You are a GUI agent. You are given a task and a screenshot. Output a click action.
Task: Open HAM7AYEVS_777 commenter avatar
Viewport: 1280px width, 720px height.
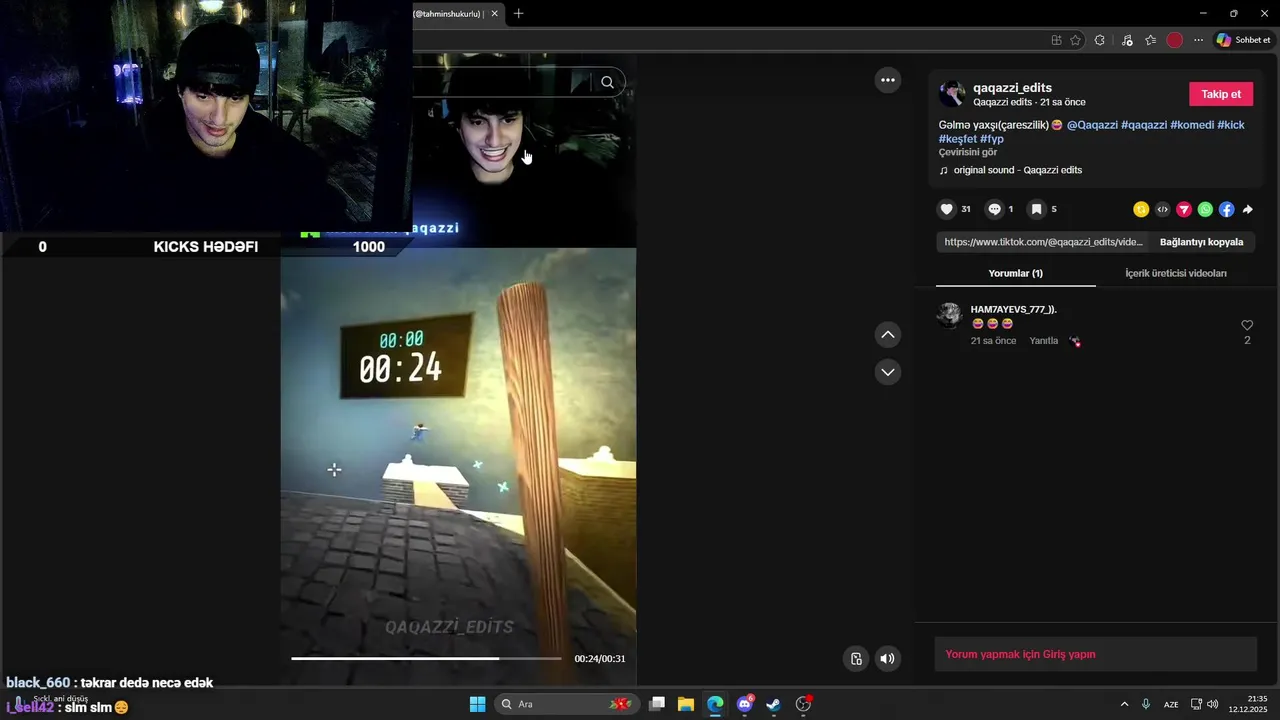[x=949, y=315]
